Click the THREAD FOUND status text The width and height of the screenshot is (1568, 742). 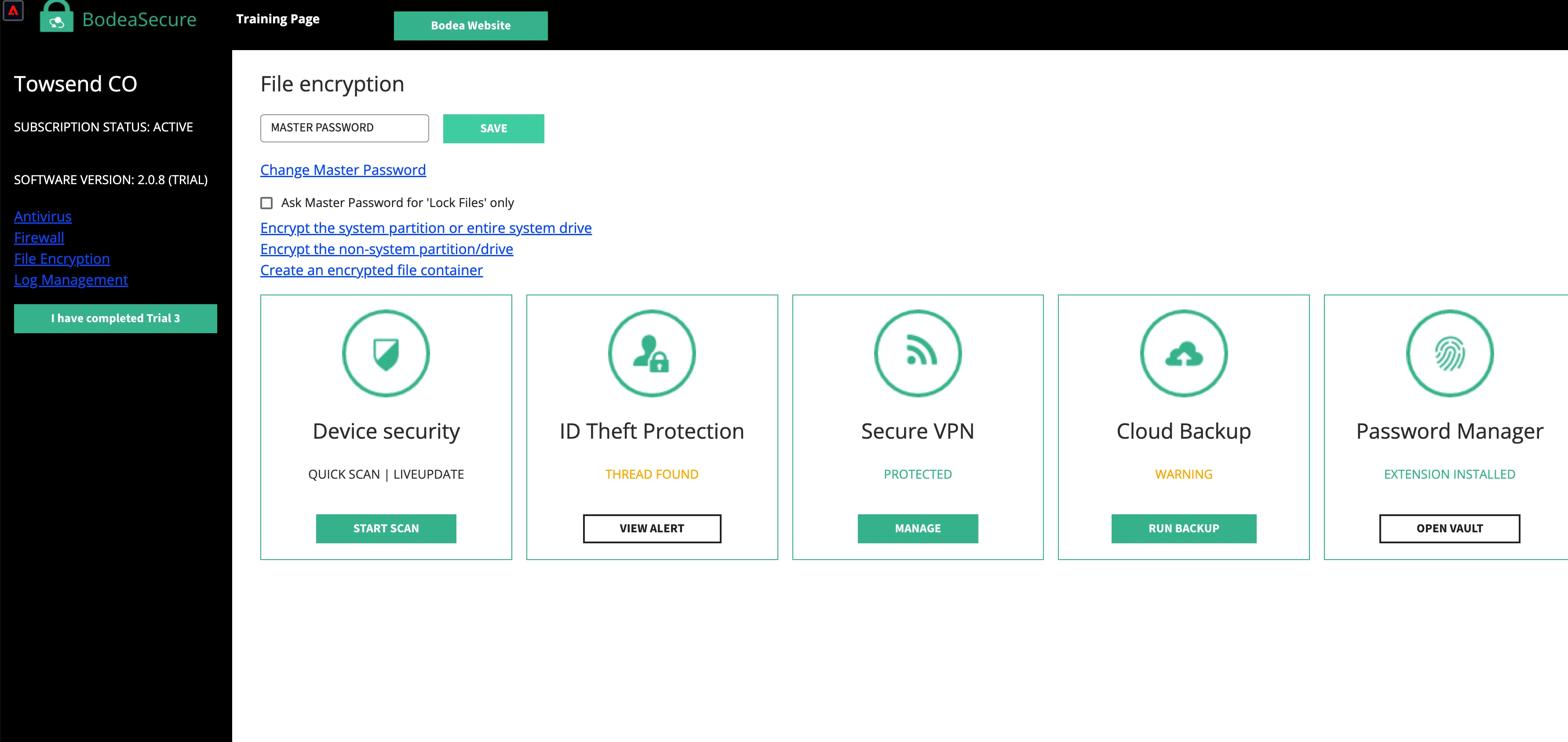tap(652, 474)
